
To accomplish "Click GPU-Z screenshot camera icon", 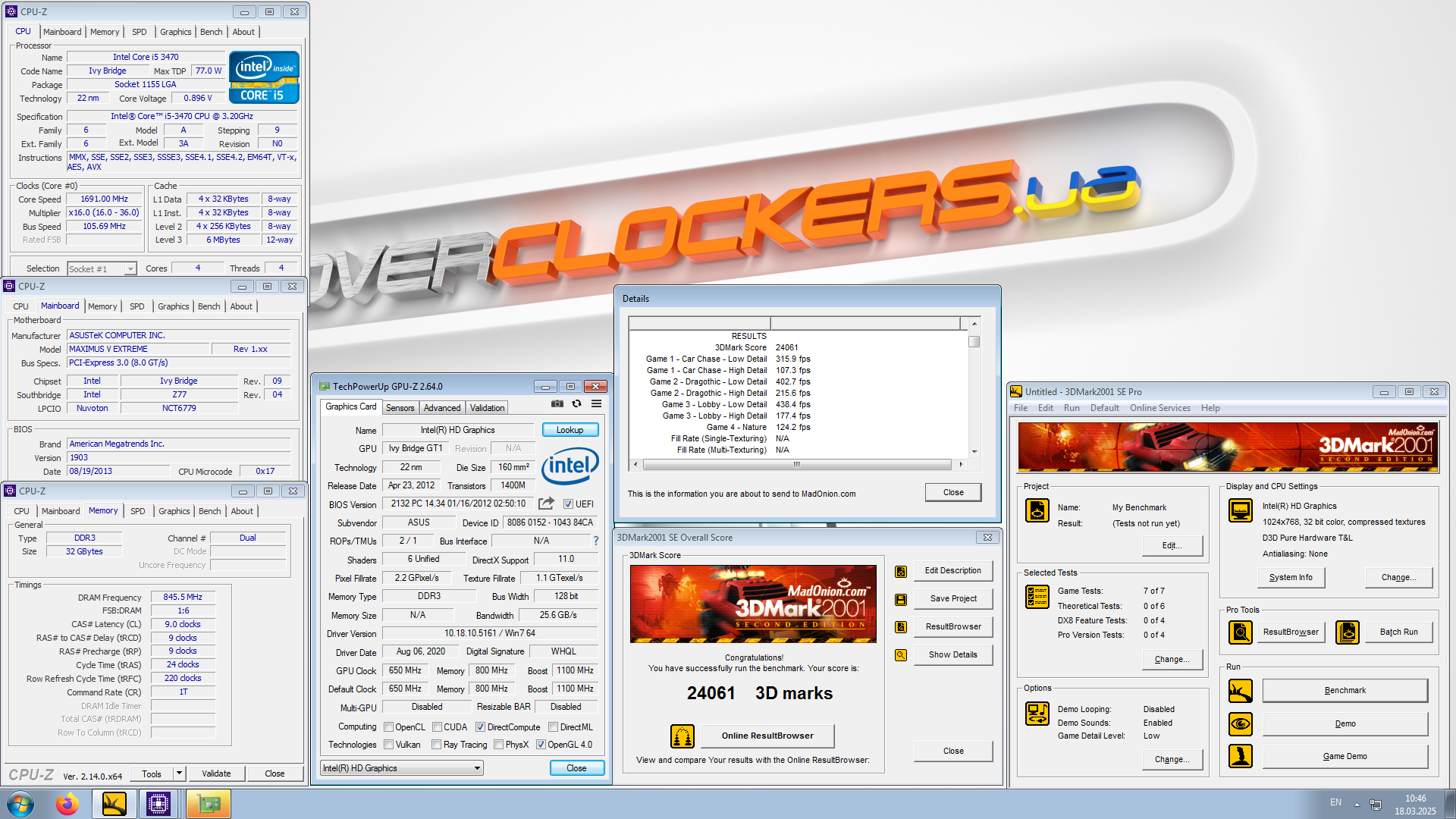I will (x=557, y=404).
